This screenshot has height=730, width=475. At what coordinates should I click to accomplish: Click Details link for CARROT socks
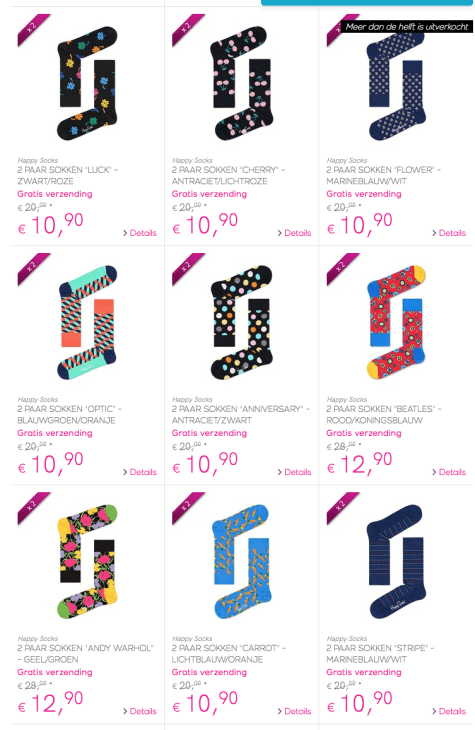point(294,711)
